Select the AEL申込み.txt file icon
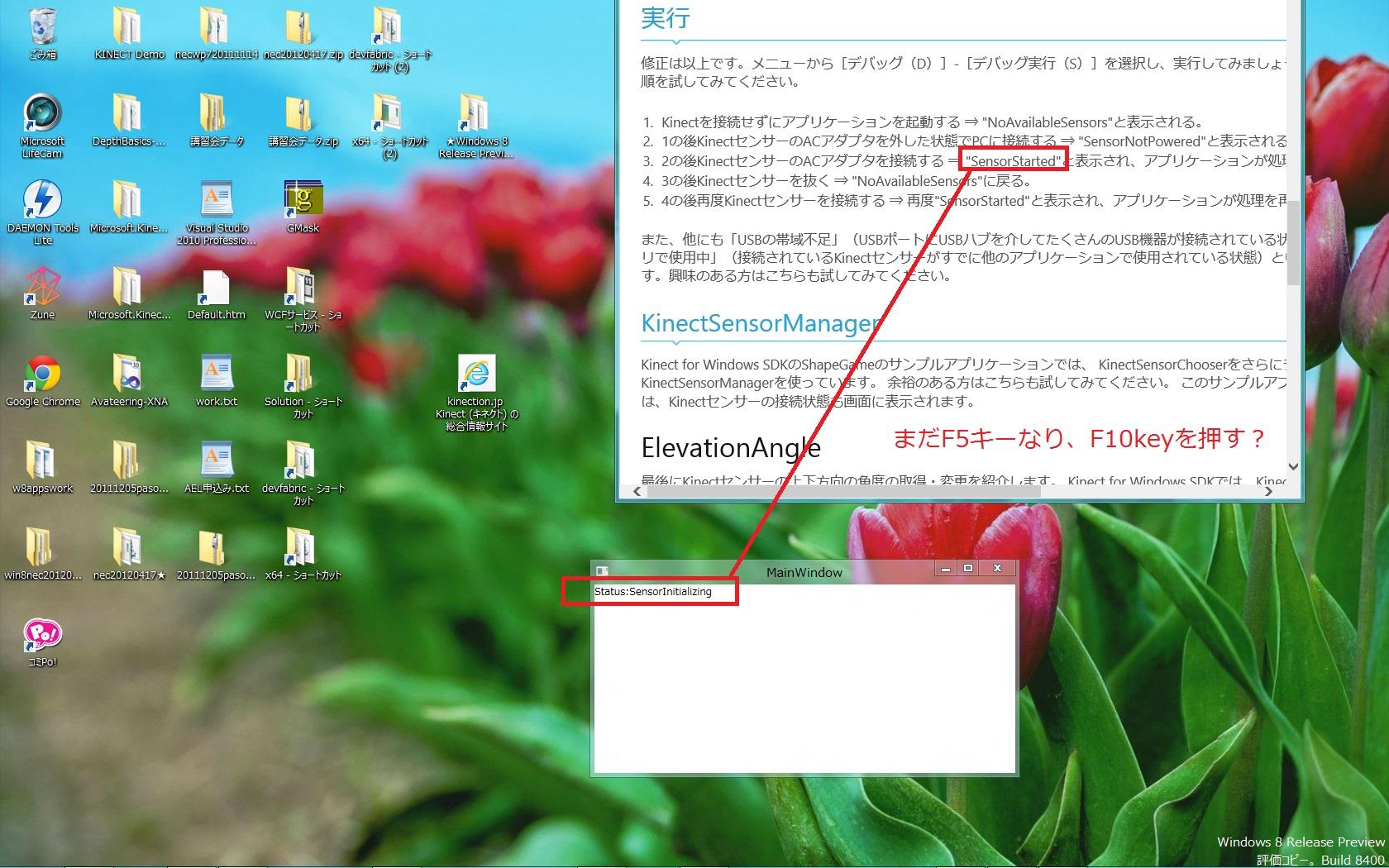Image resolution: width=1389 pixels, height=868 pixels. 216,468
